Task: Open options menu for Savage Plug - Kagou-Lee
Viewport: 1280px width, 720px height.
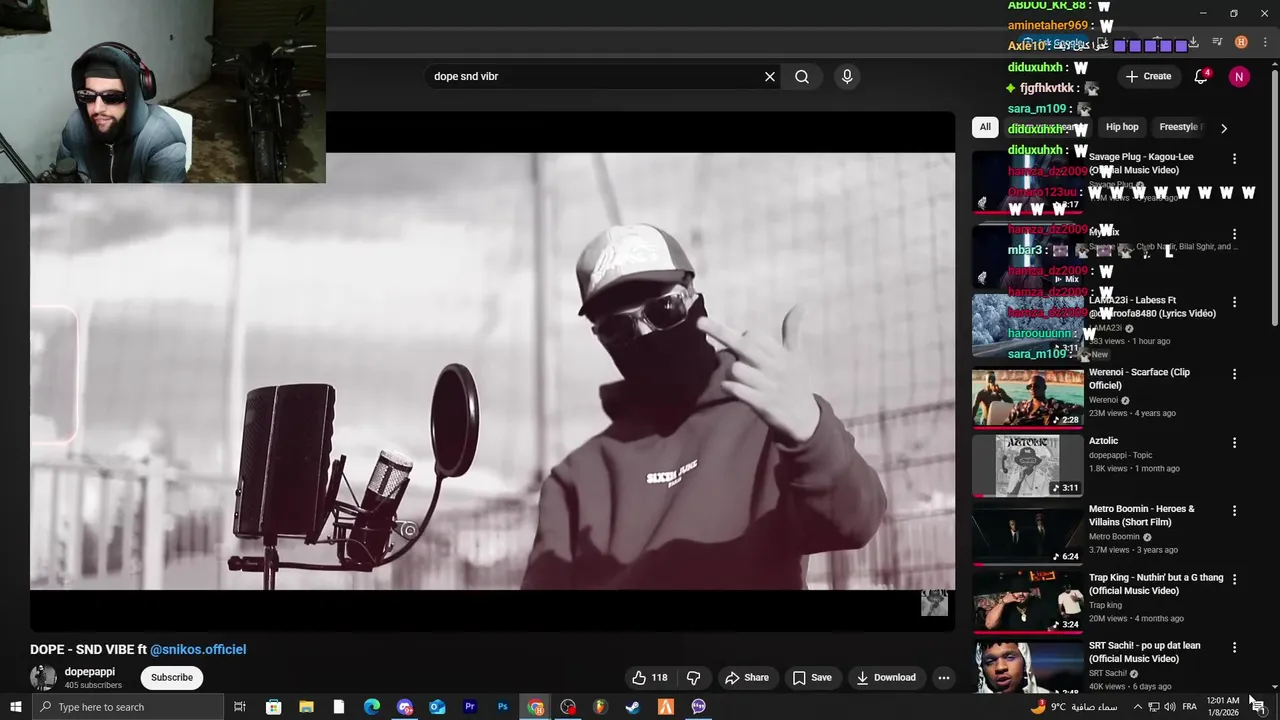Action: 1234,159
